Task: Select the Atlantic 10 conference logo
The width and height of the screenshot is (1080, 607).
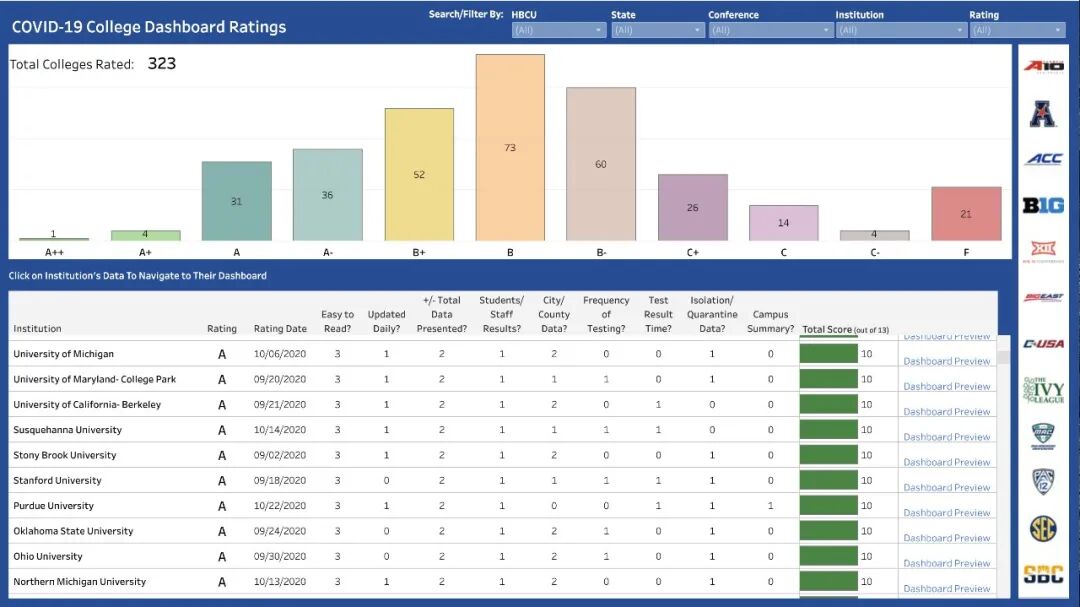Action: coord(1043,66)
